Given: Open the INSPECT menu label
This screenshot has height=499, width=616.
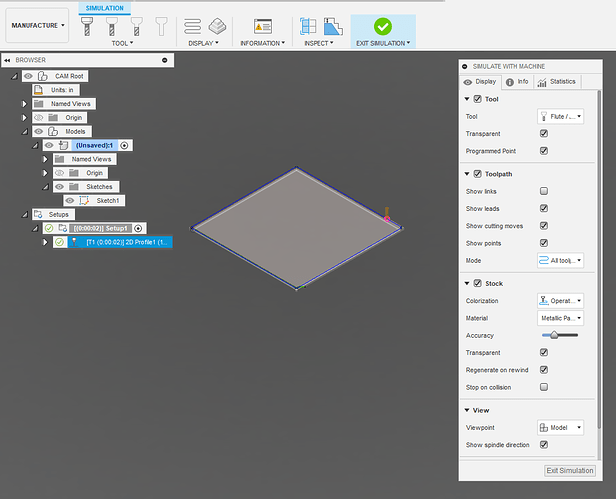Looking at the screenshot, I should (319, 43).
